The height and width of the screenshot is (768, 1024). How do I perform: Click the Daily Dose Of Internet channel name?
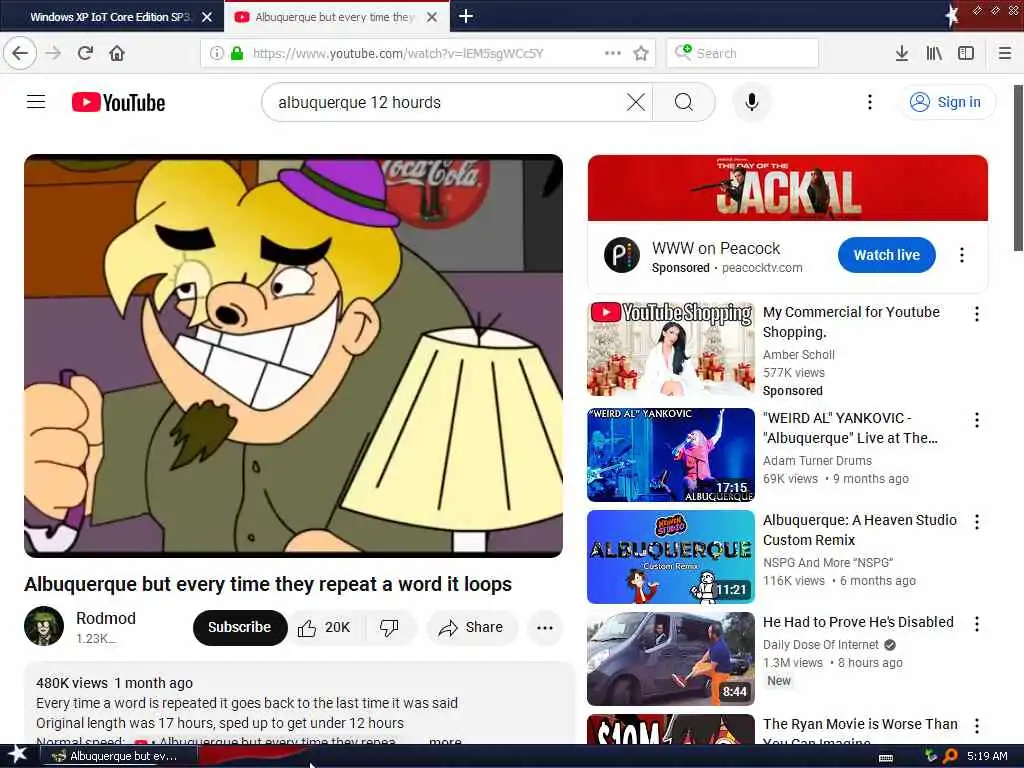pyautogui.click(x=821, y=645)
